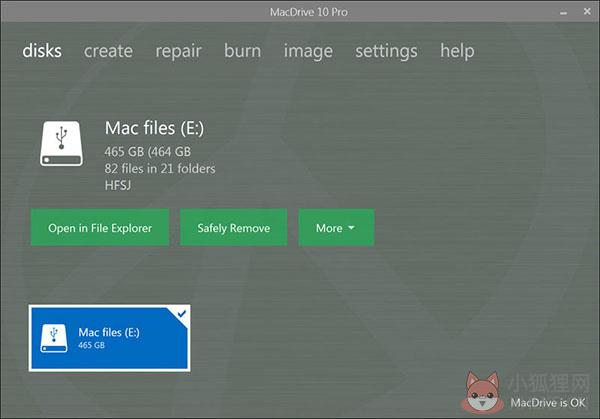Click the 465 GB (464 GB text

point(147,152)
